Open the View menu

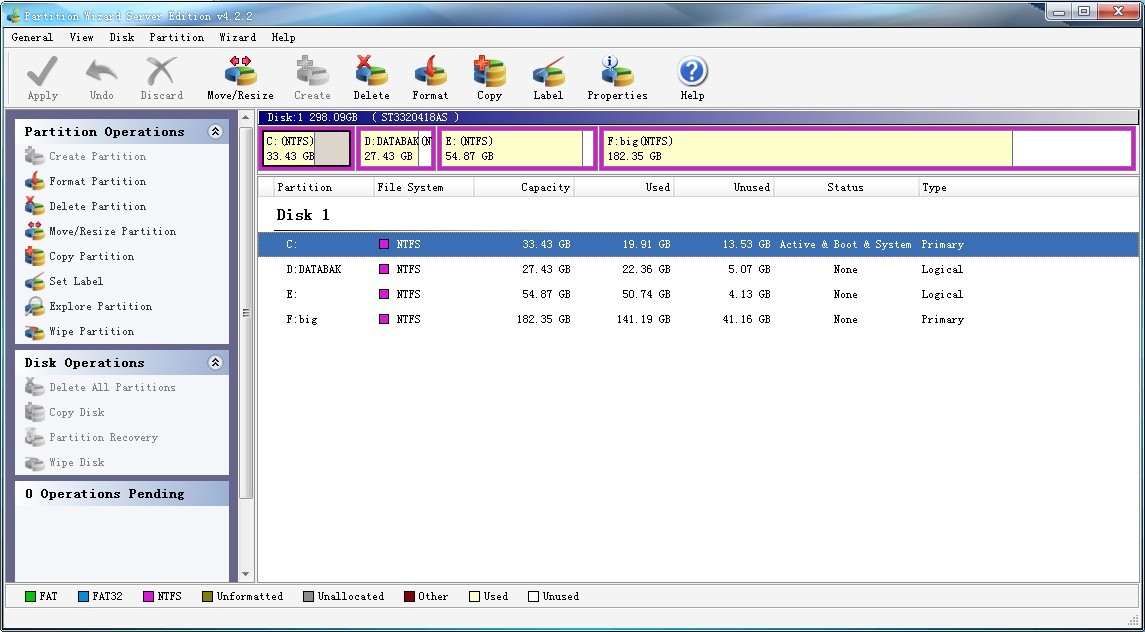[x=82, y=37]
